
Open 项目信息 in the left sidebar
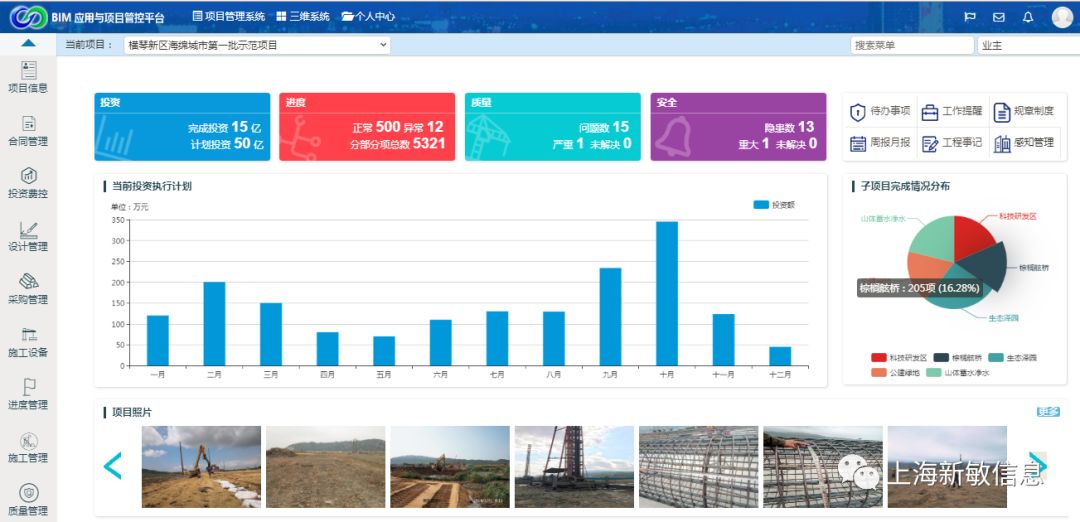tap(28, 76)
